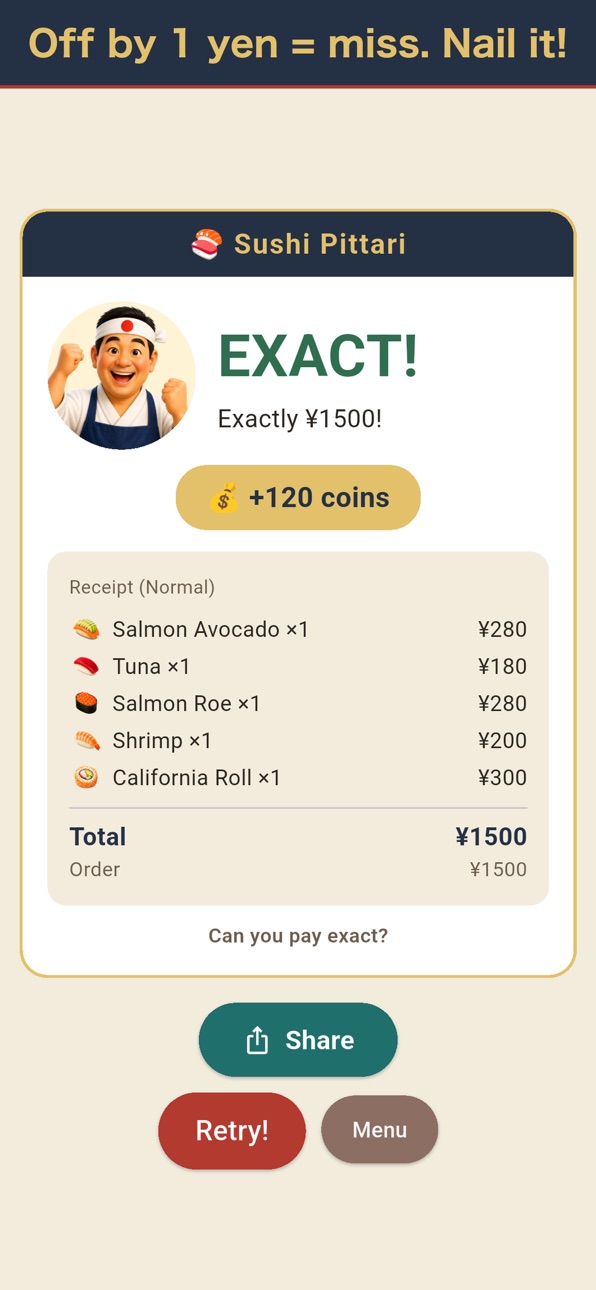Click the money bag coin icon
596x1290 pixels.
click(x=224, y=498)
